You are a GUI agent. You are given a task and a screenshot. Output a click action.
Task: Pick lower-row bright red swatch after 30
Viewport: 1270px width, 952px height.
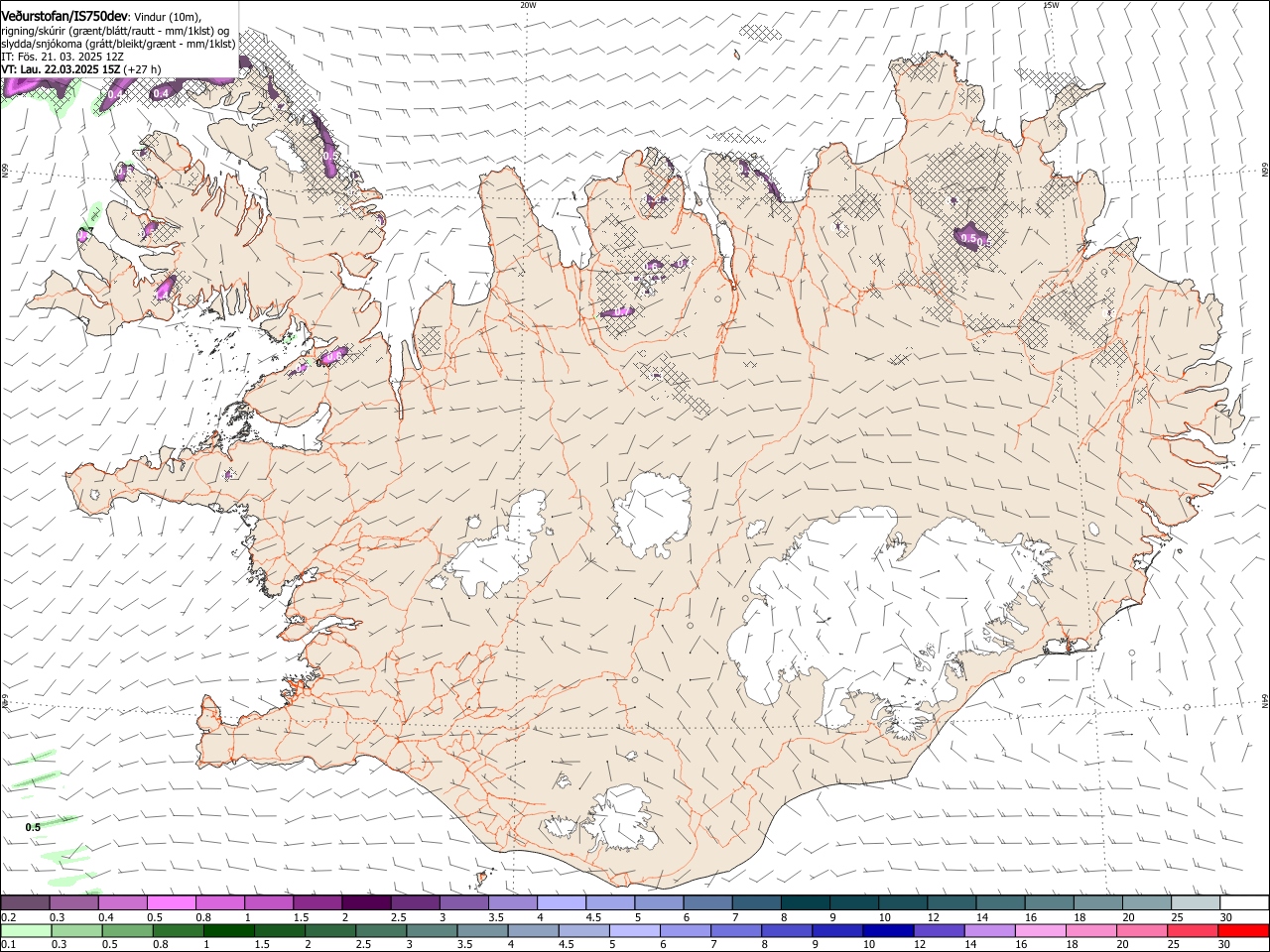click(x=1244, y=930)
